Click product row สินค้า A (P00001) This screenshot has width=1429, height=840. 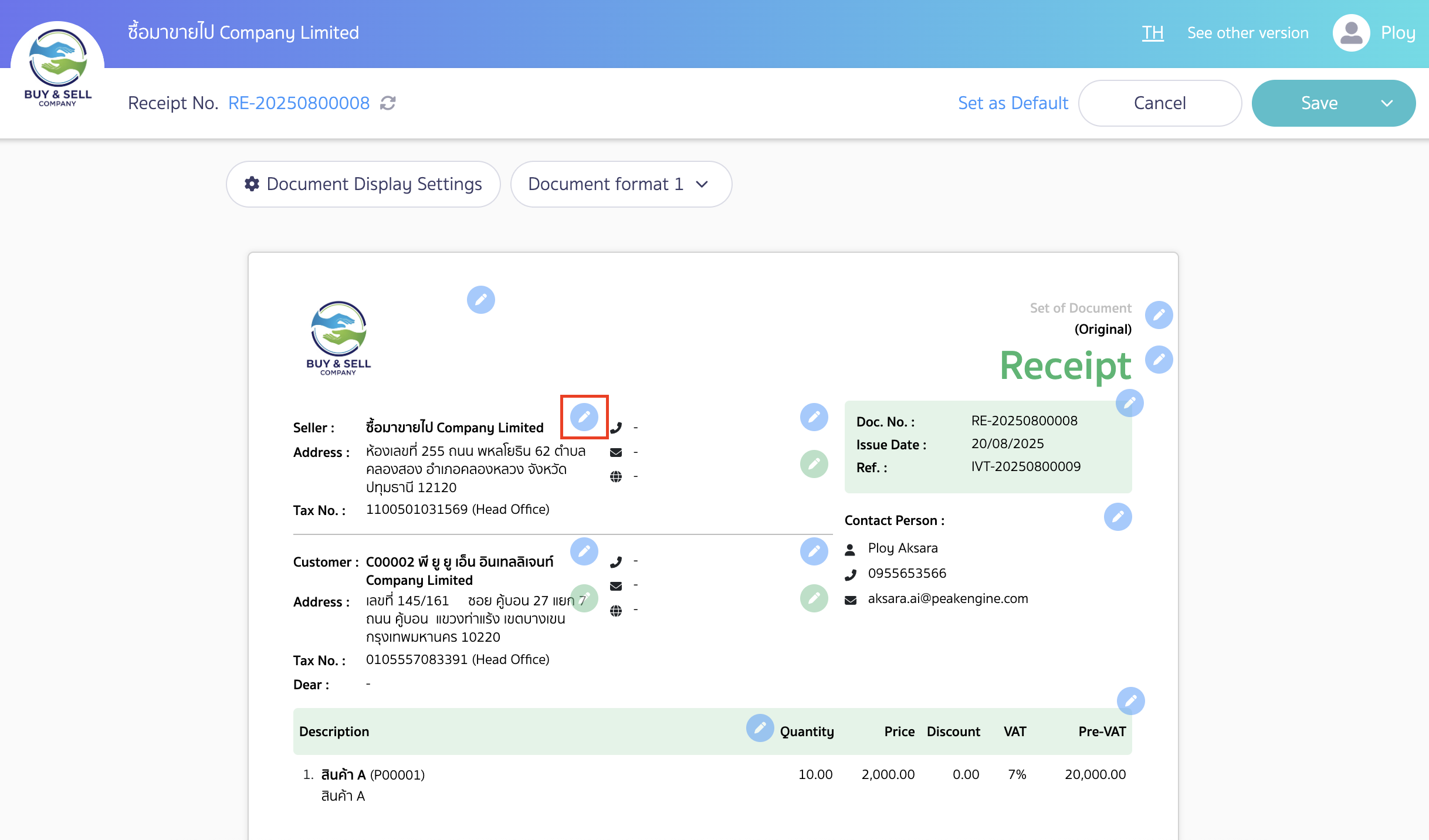(373, 775)
